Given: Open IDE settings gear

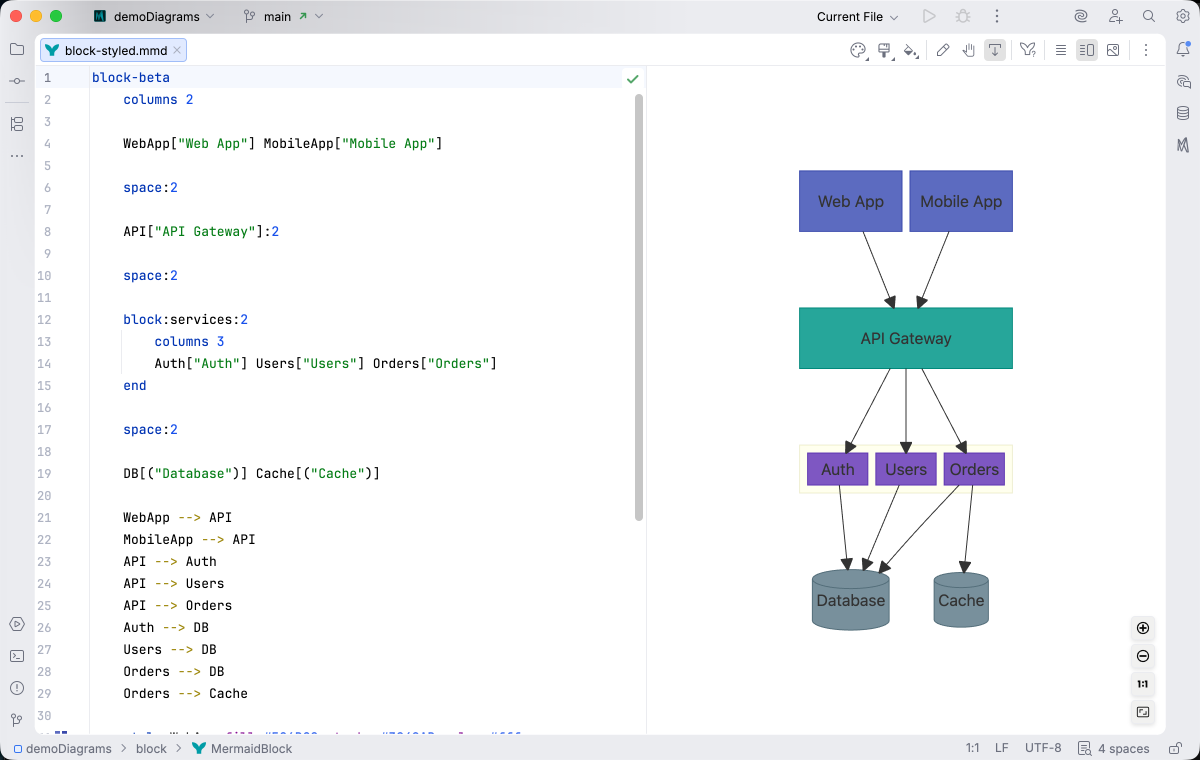Looking at the screenshot, I should [1182, 16].
